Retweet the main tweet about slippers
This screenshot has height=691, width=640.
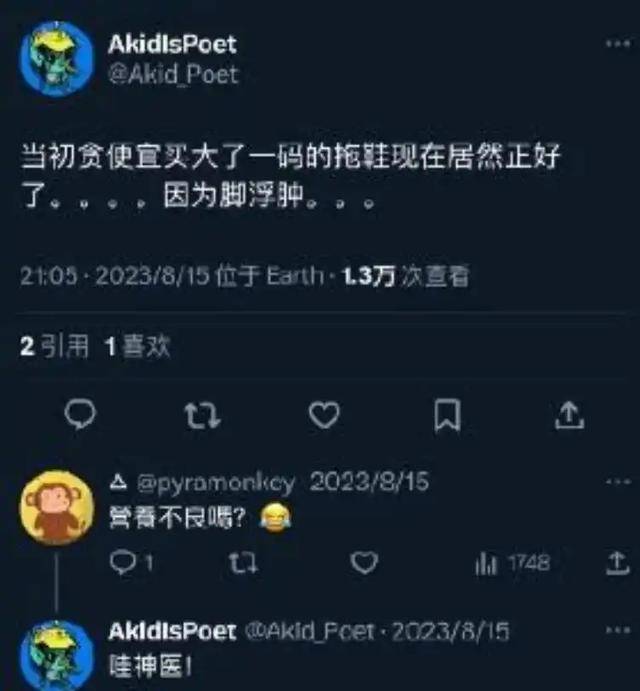(x=202, y=416)
